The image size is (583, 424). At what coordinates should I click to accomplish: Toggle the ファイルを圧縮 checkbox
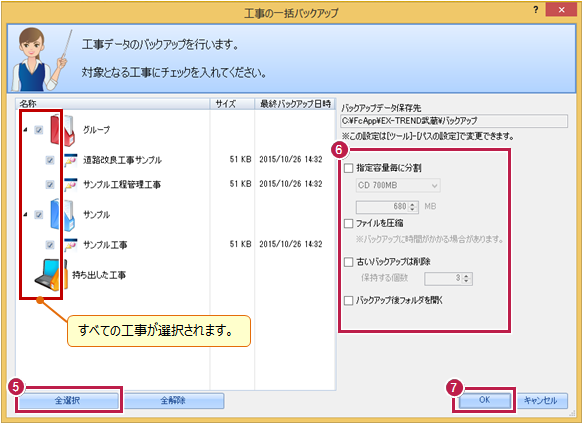point(348,224)
